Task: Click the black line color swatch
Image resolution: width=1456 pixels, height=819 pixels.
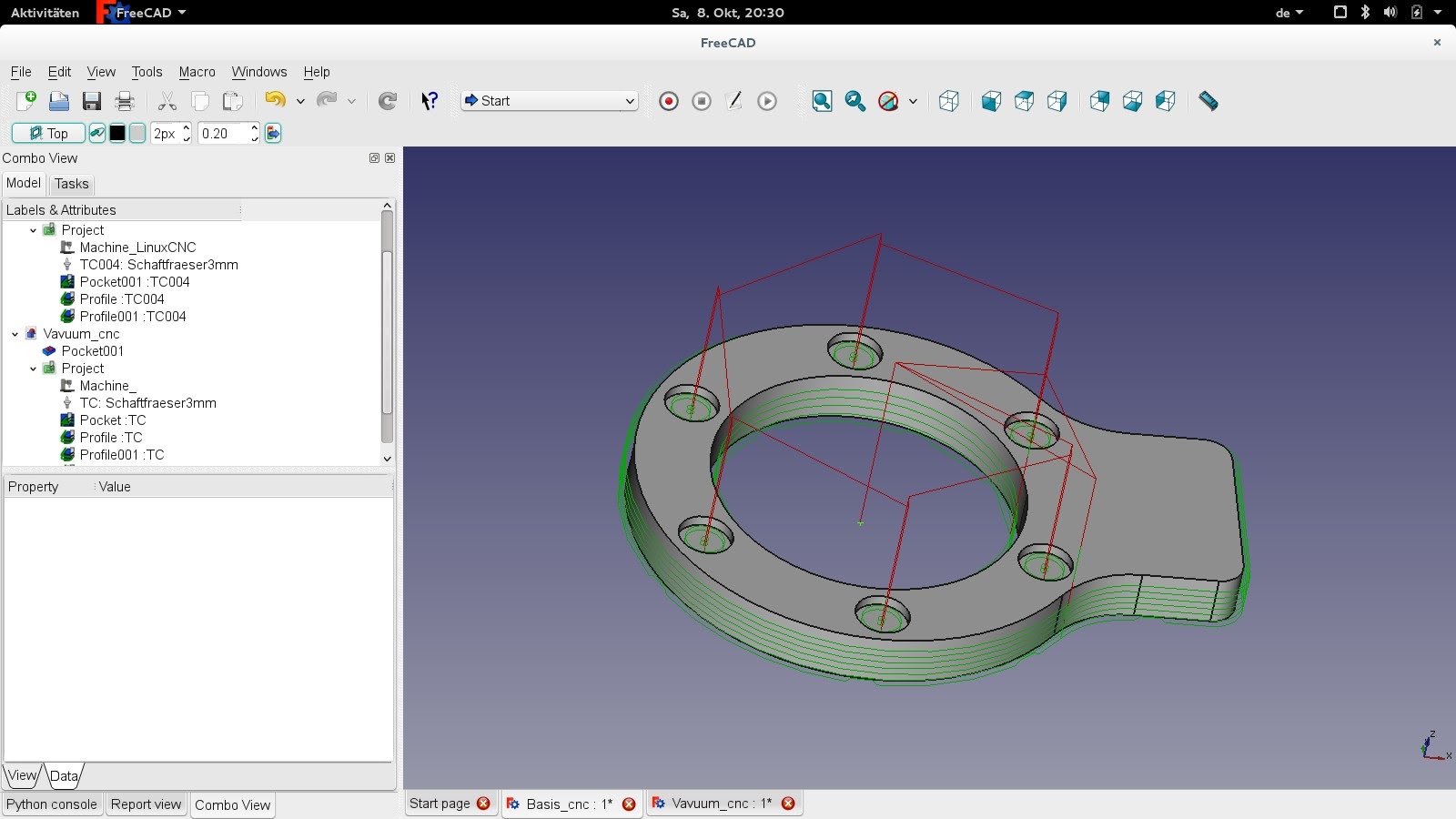Action: (117, 134)
